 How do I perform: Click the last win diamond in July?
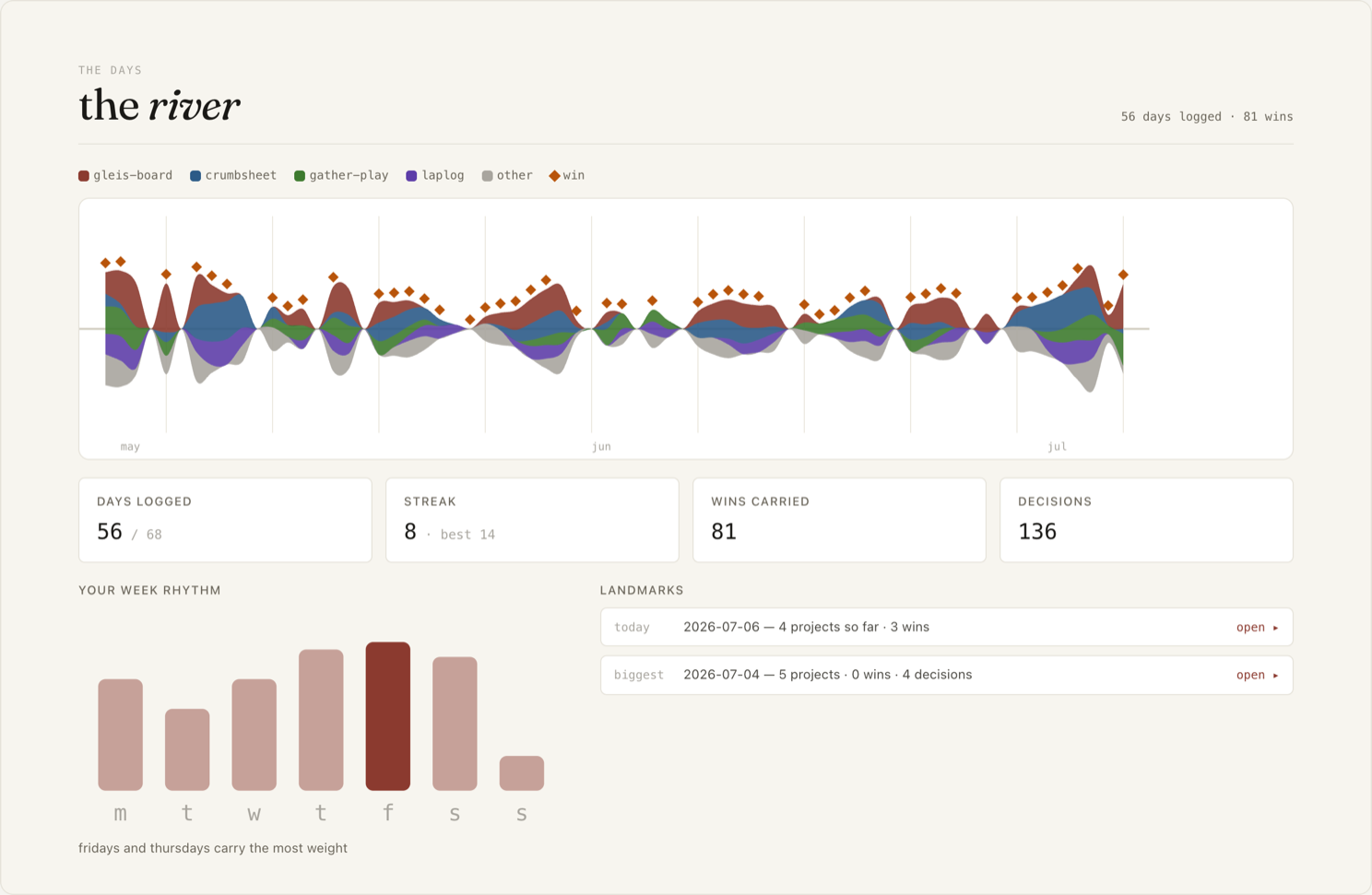point(1123,275)
